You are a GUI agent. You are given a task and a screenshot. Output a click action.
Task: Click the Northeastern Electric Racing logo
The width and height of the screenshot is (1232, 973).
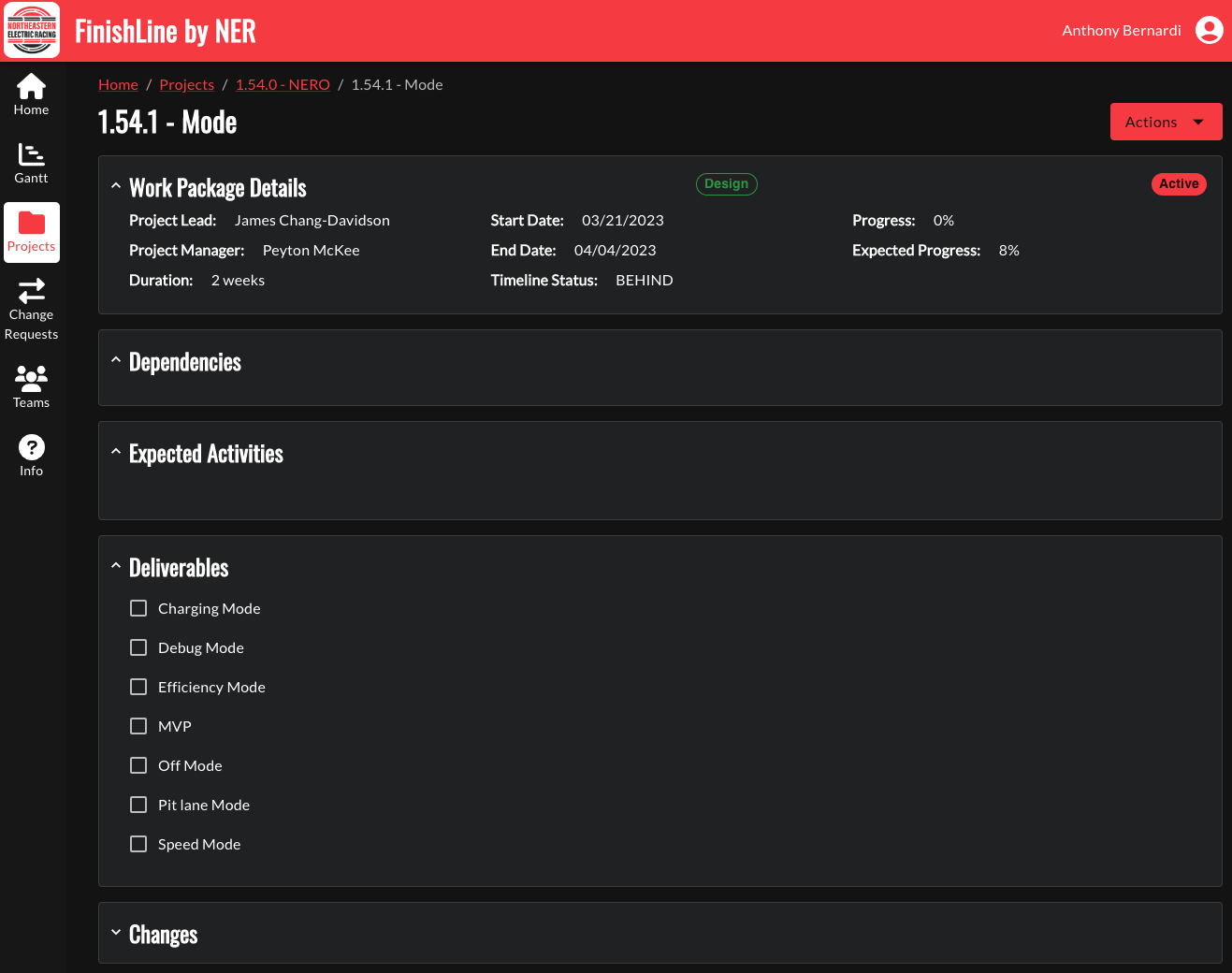(31, 29)
